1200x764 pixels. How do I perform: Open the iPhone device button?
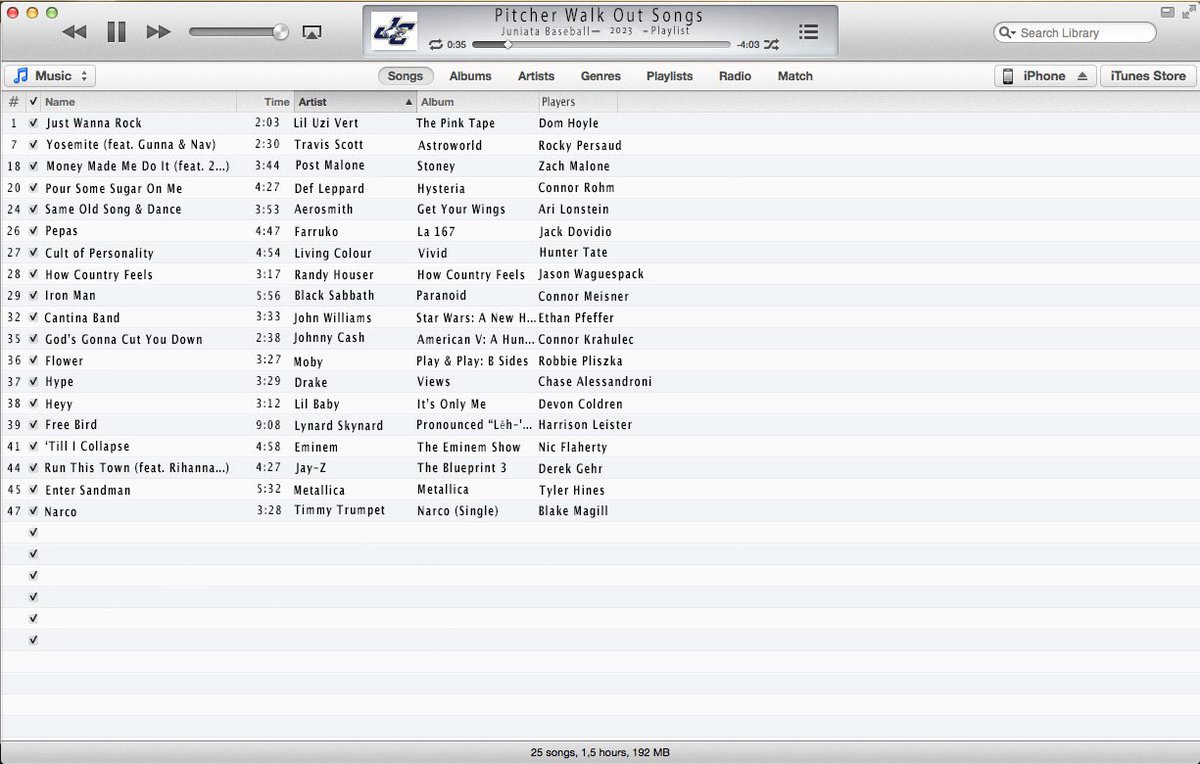[1045, 76]
